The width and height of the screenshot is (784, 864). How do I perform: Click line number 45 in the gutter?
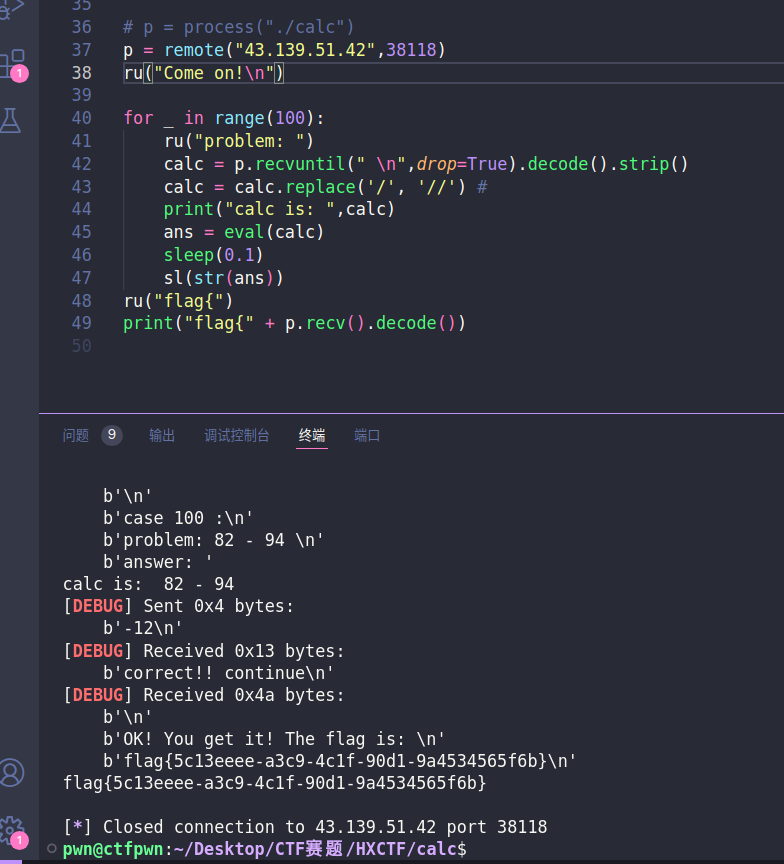pos(82,232)
